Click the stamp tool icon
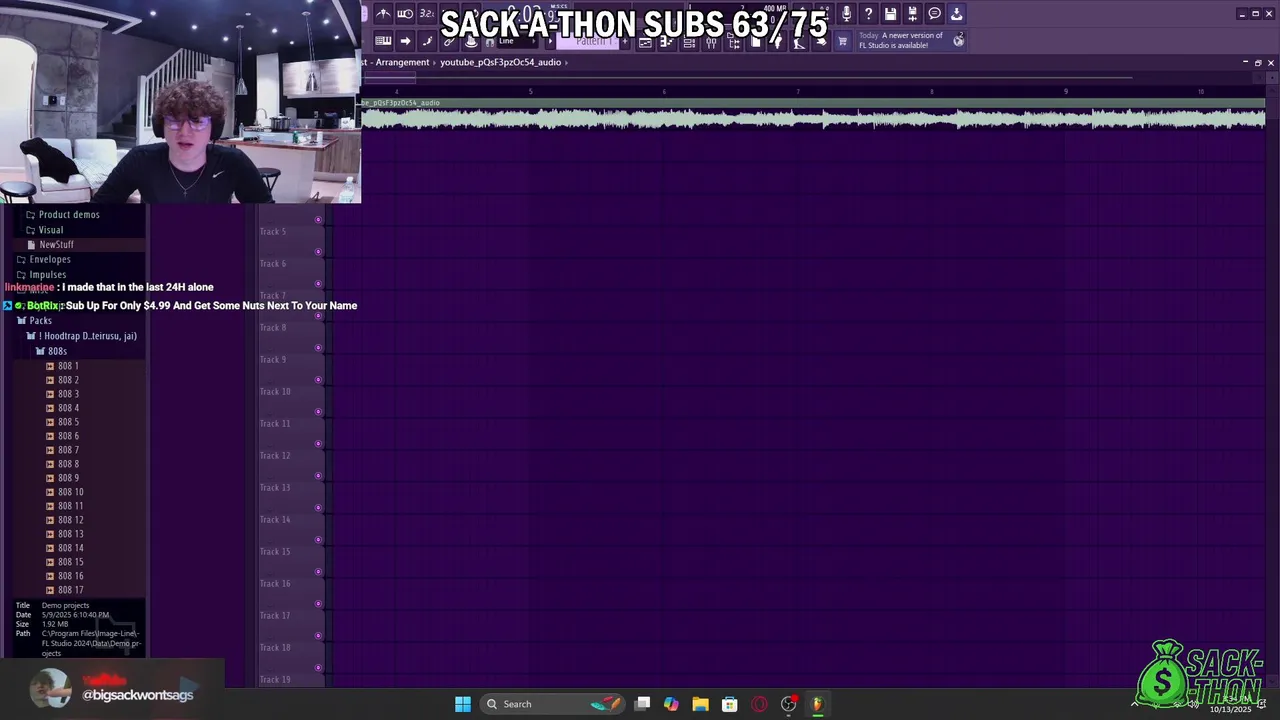The image size is (1280, 720). point(471,41)
